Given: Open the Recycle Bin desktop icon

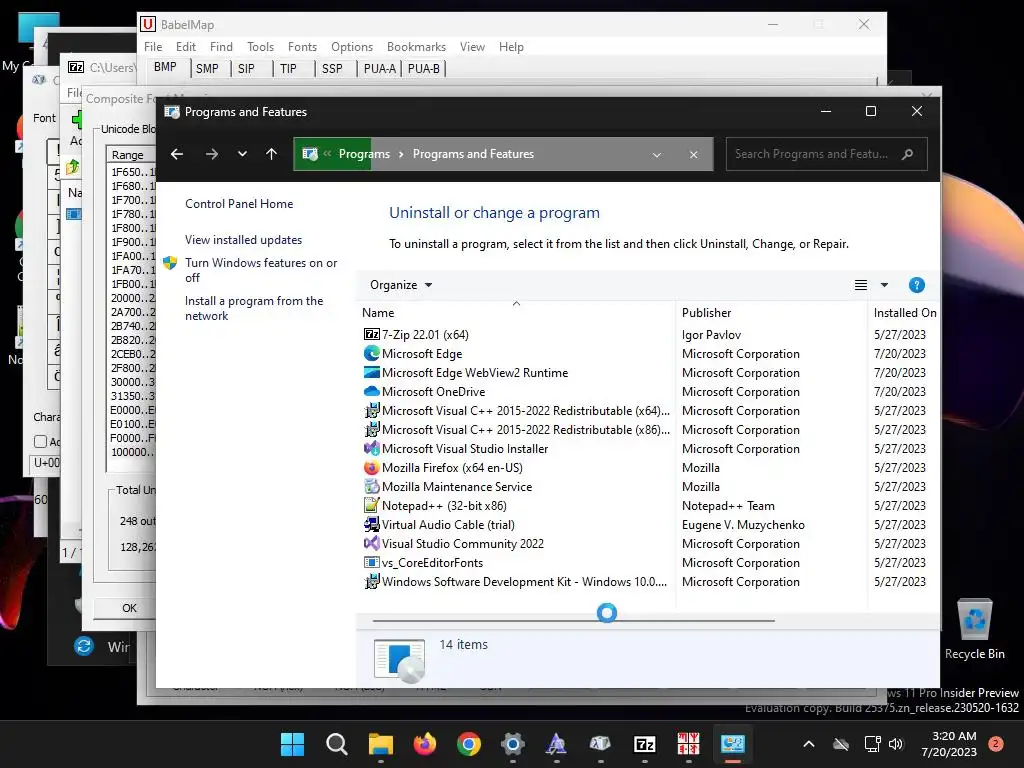Looking at the screenshot, I should [974, 630].
